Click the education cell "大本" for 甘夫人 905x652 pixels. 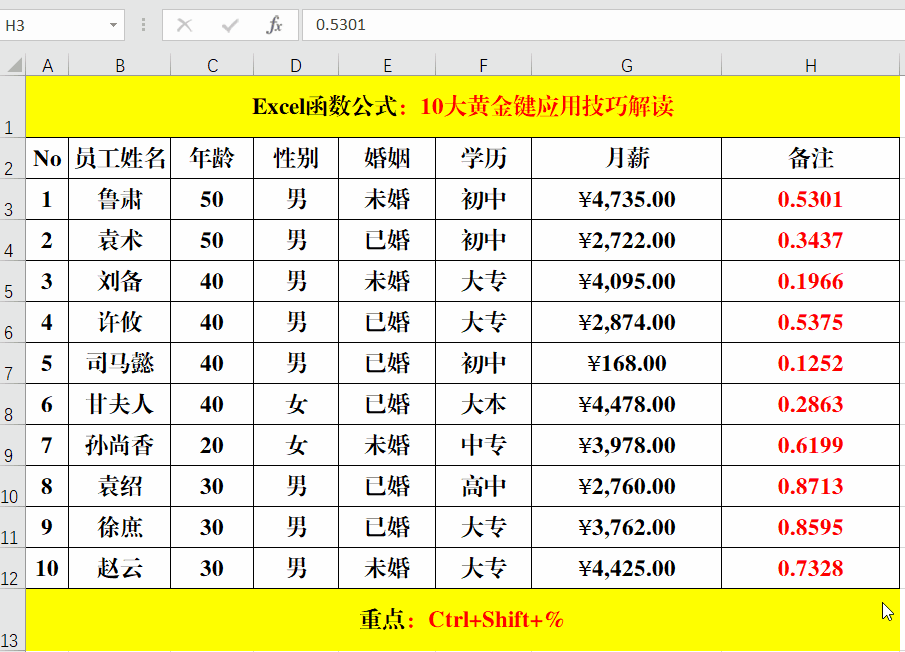483,404
